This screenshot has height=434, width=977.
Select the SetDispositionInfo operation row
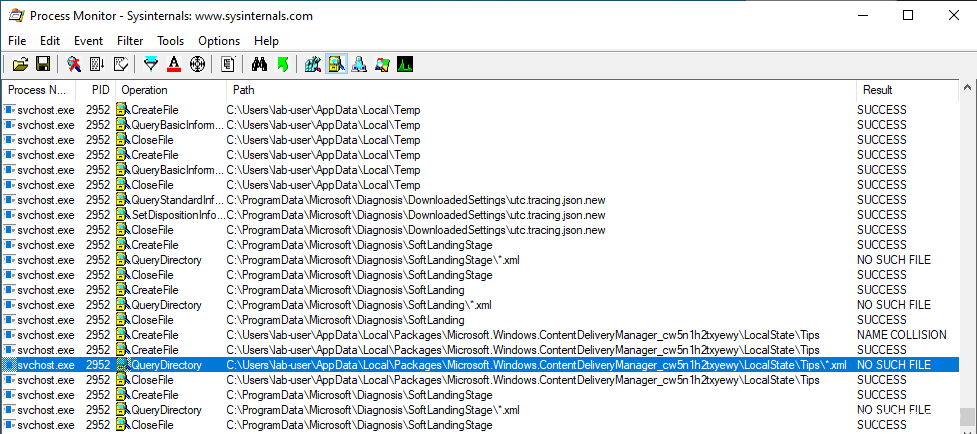[480, 215]
